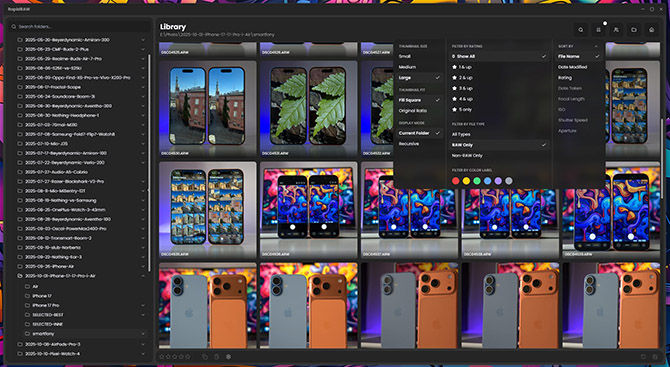
Task: Expand the 2025-09-26-iPhone-Air folder chevron
Action: (143, 267)
